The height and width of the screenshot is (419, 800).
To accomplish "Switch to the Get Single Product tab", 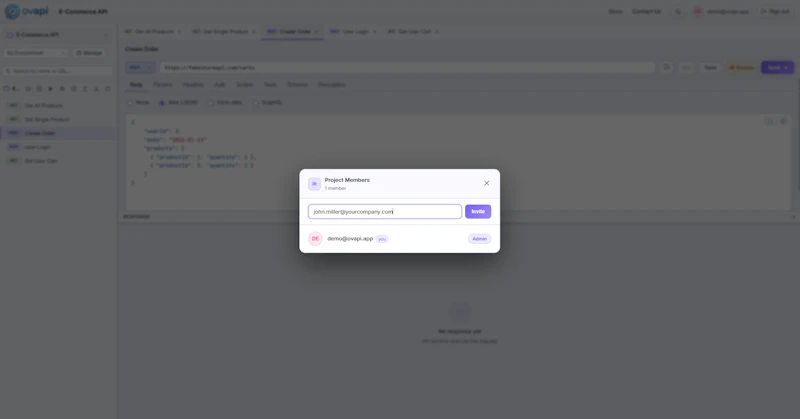I will click(x=221, y=32).
